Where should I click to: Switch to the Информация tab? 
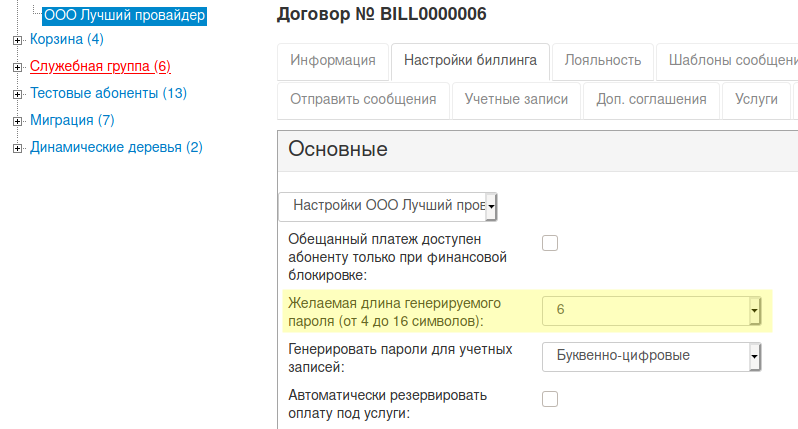click(333, 60)
